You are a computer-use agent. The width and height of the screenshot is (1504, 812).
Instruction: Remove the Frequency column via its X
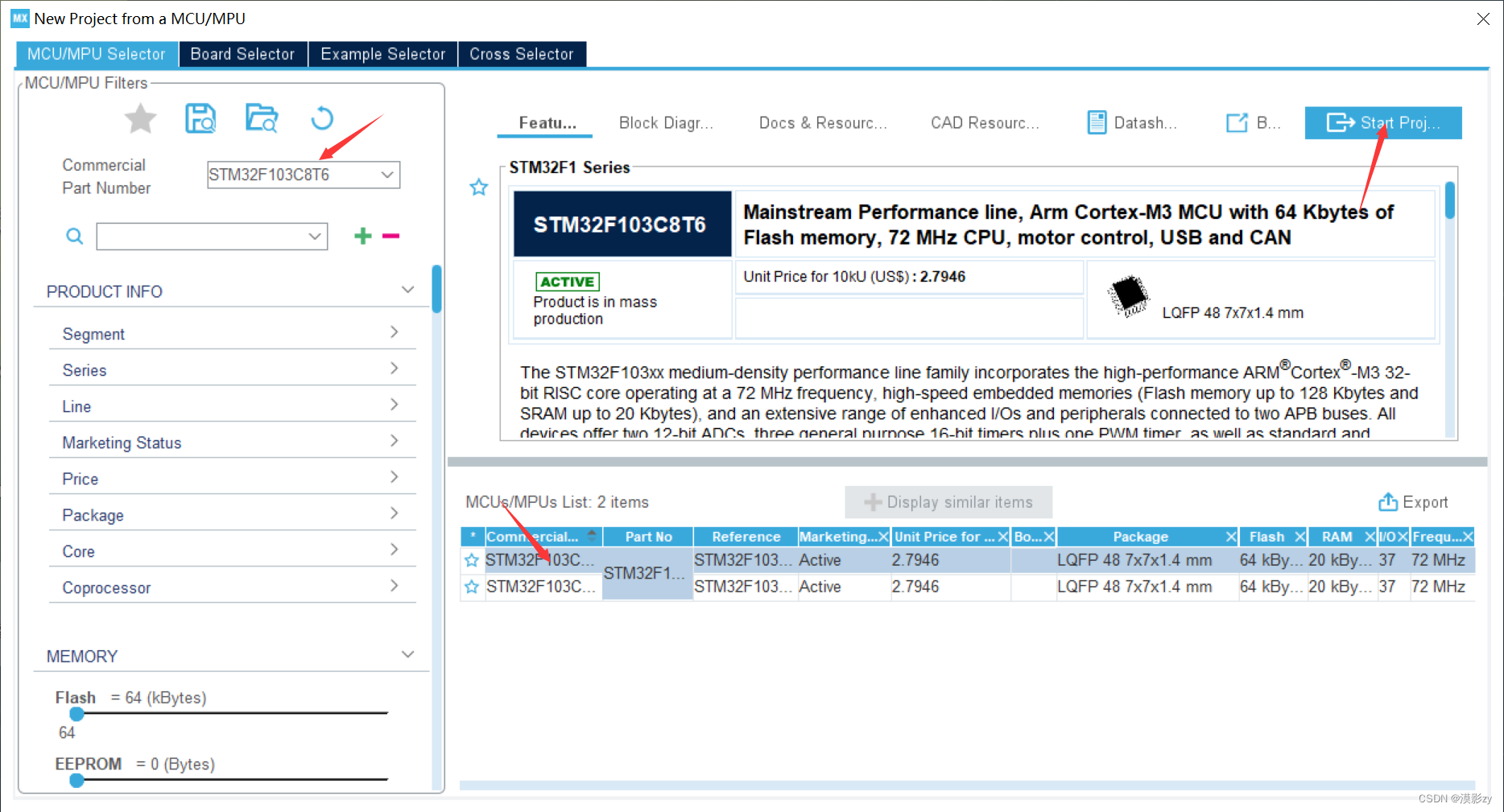click(x=1468, y=537)
